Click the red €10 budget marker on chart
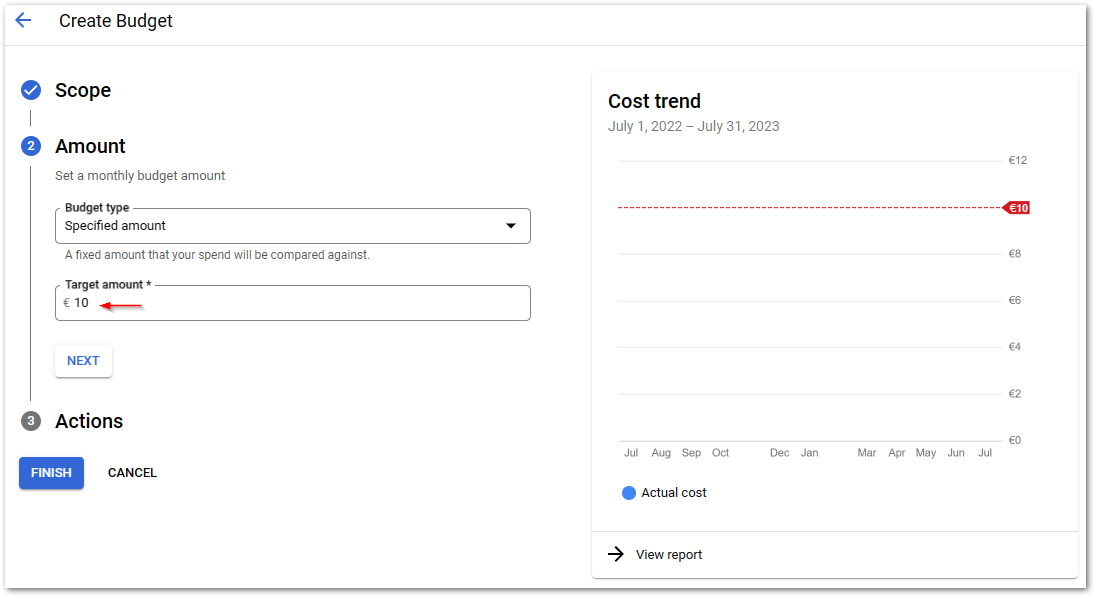 pyautogui.click(x=1016, y=207)
